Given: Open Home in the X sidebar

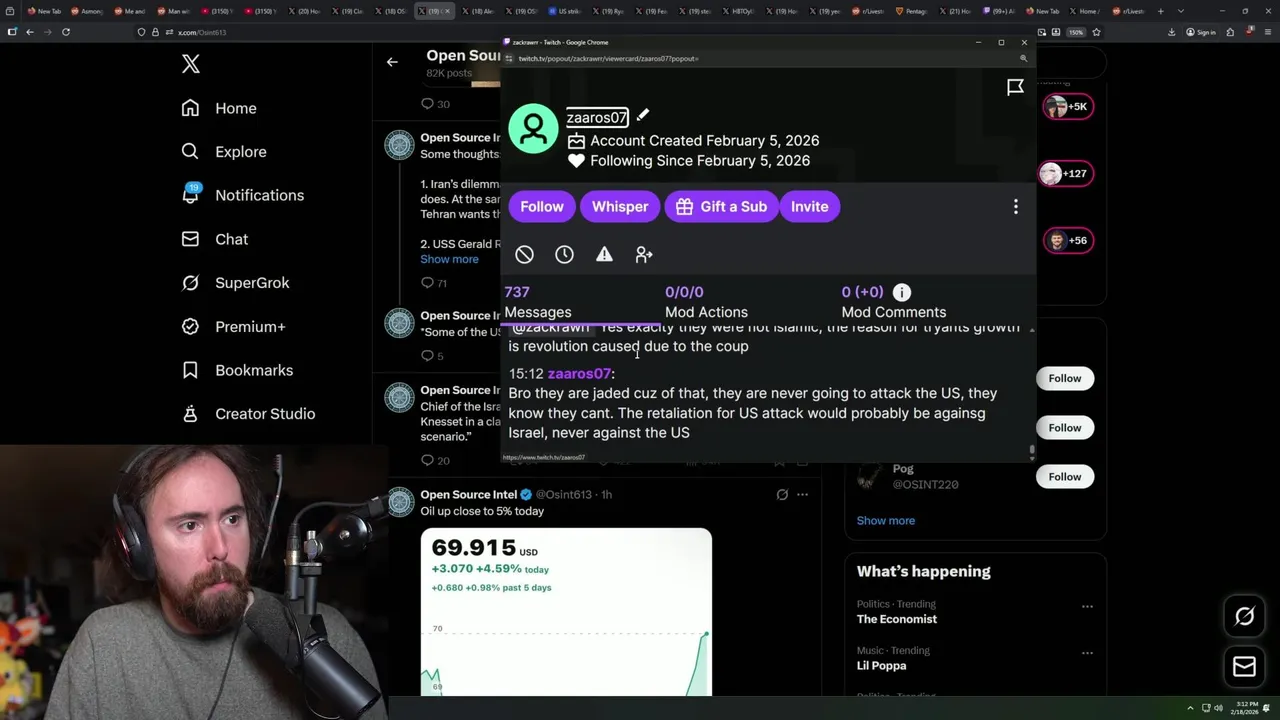Looking at the screenshot, I should pos(219,108).
